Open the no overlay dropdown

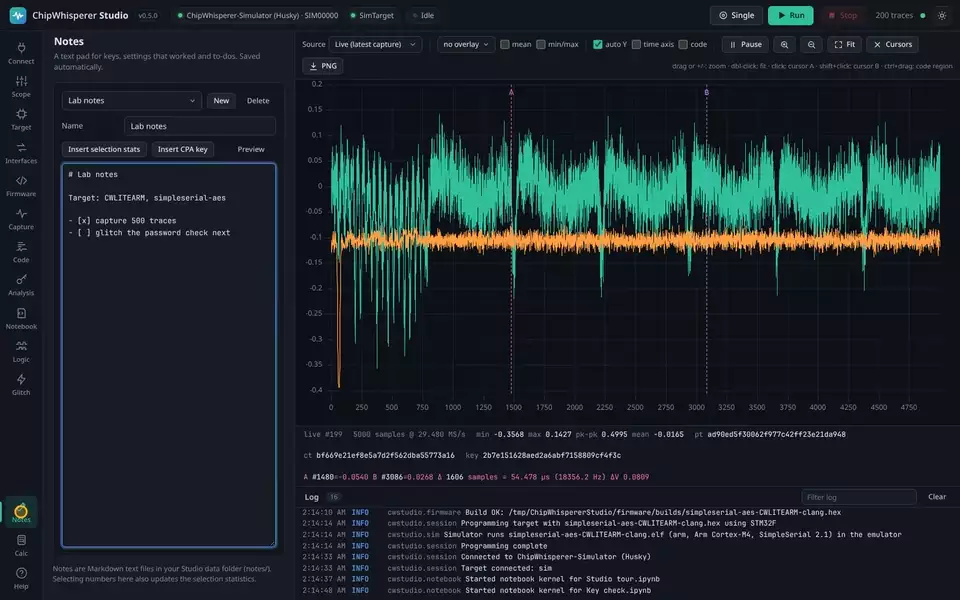pyautogui.click(x=466, y=45)
